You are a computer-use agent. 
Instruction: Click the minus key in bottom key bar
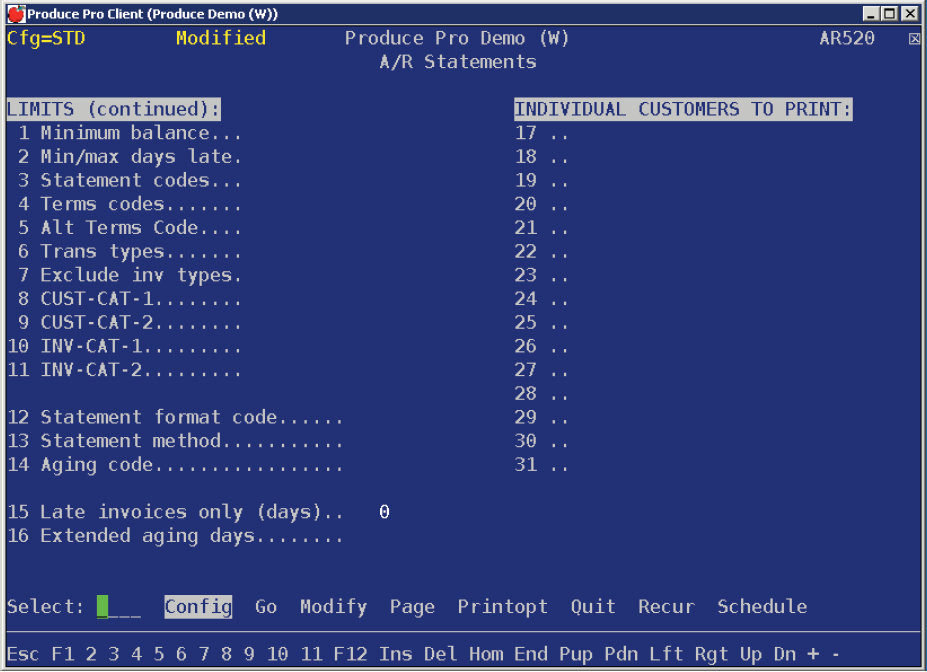835,654
